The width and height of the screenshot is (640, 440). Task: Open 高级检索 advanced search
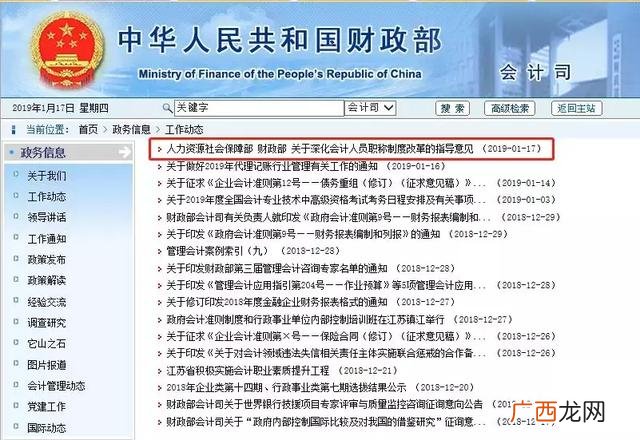[509, 109]
